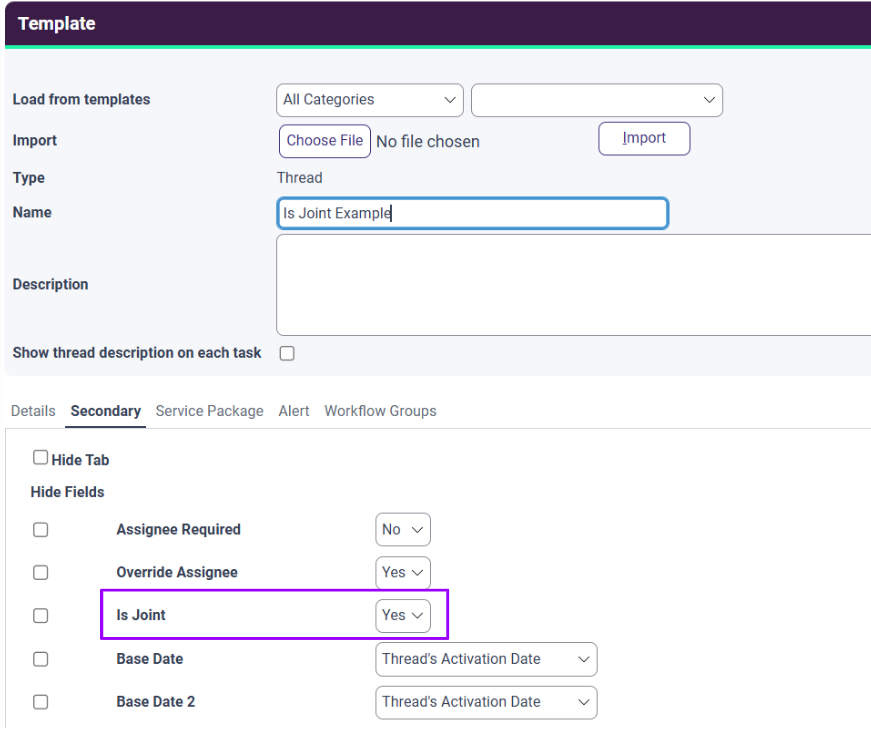Click into the Description text area
Screen dimensions: 871x748
coord(572,284)
